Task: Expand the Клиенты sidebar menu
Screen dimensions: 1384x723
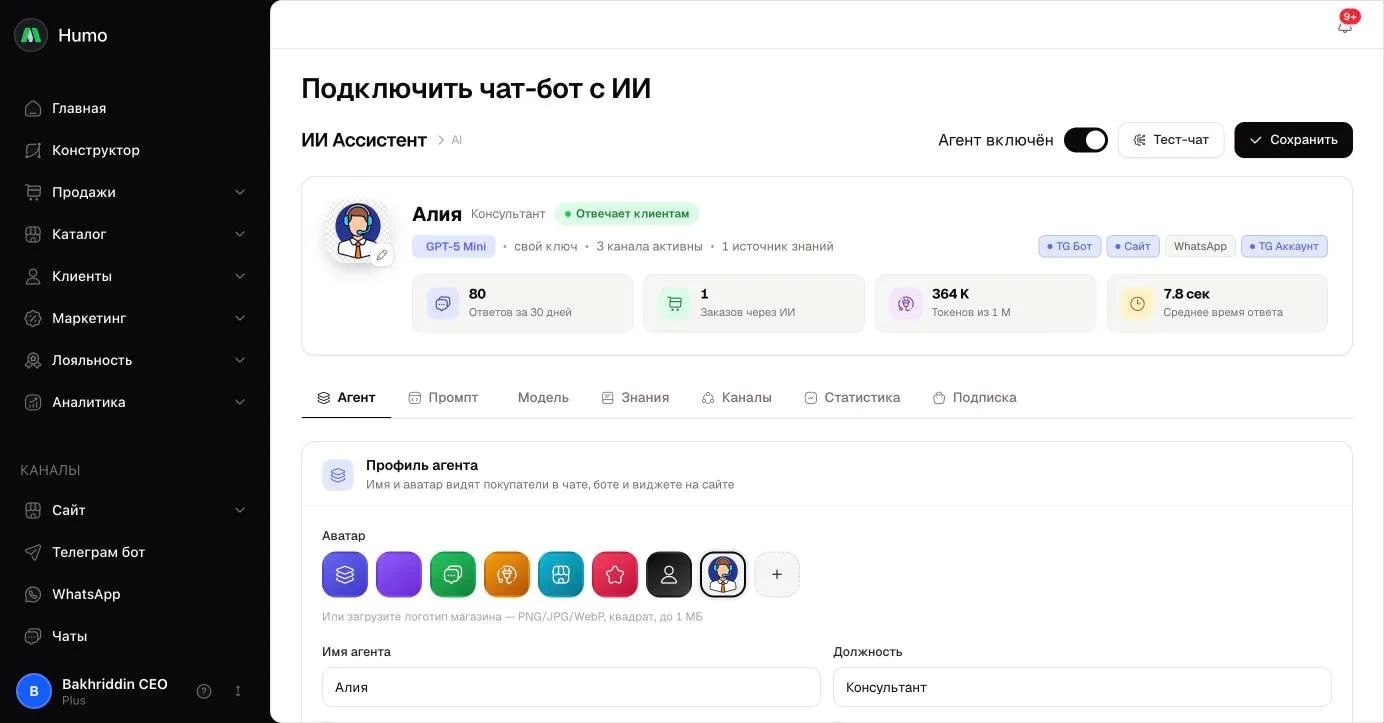Action: tap(135, 276)
